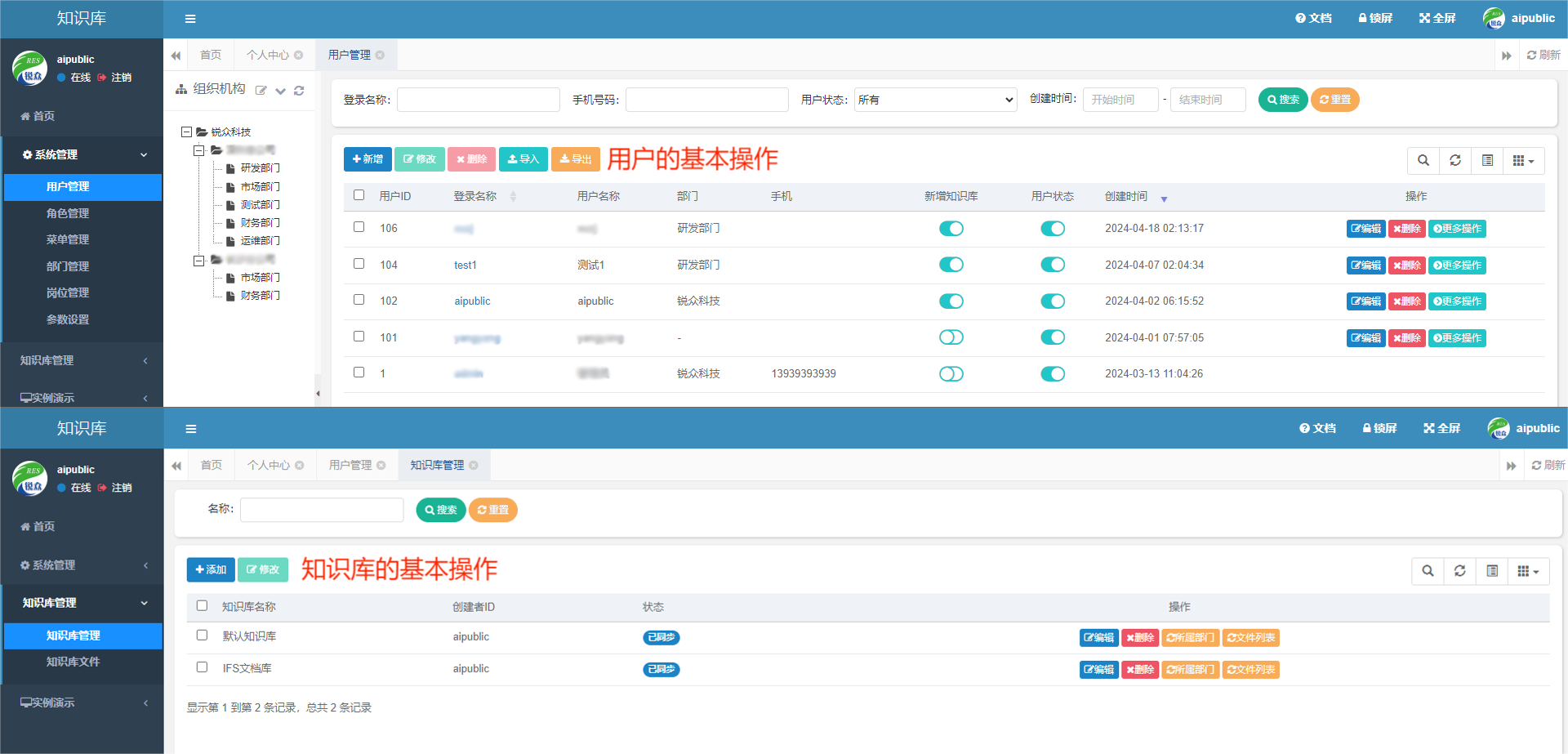This screenshot has width=1568, height=754.
Task: Toggle 新增知识库 switch for user 101
Action: click(x=951, y=337)
